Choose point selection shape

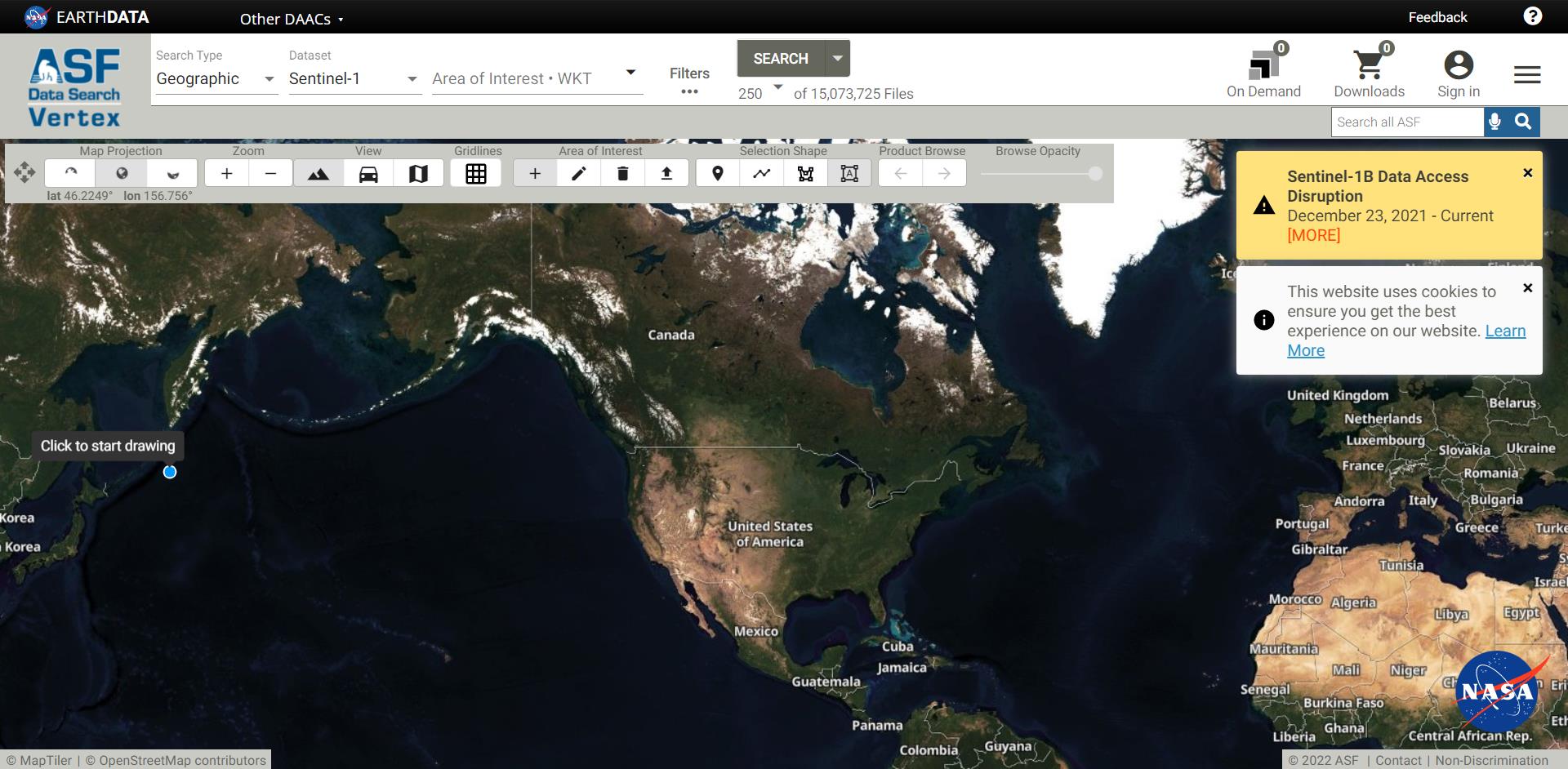718,173
